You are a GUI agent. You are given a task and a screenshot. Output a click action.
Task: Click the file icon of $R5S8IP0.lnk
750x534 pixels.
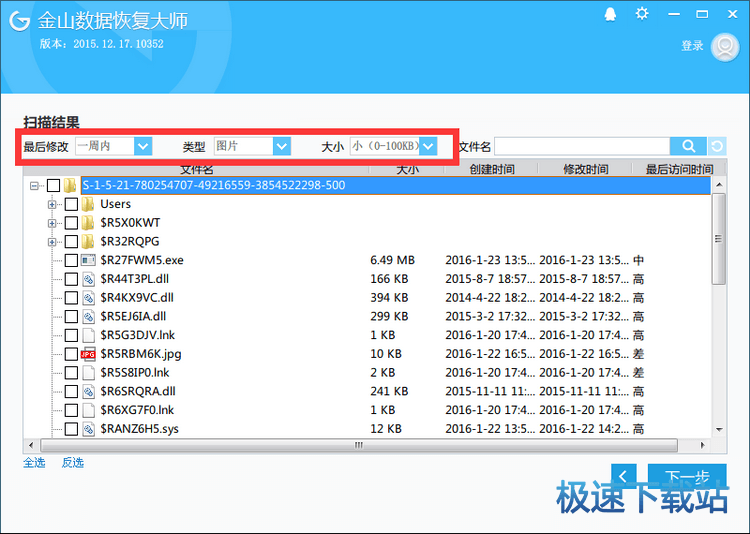click(x=88, y=373)
